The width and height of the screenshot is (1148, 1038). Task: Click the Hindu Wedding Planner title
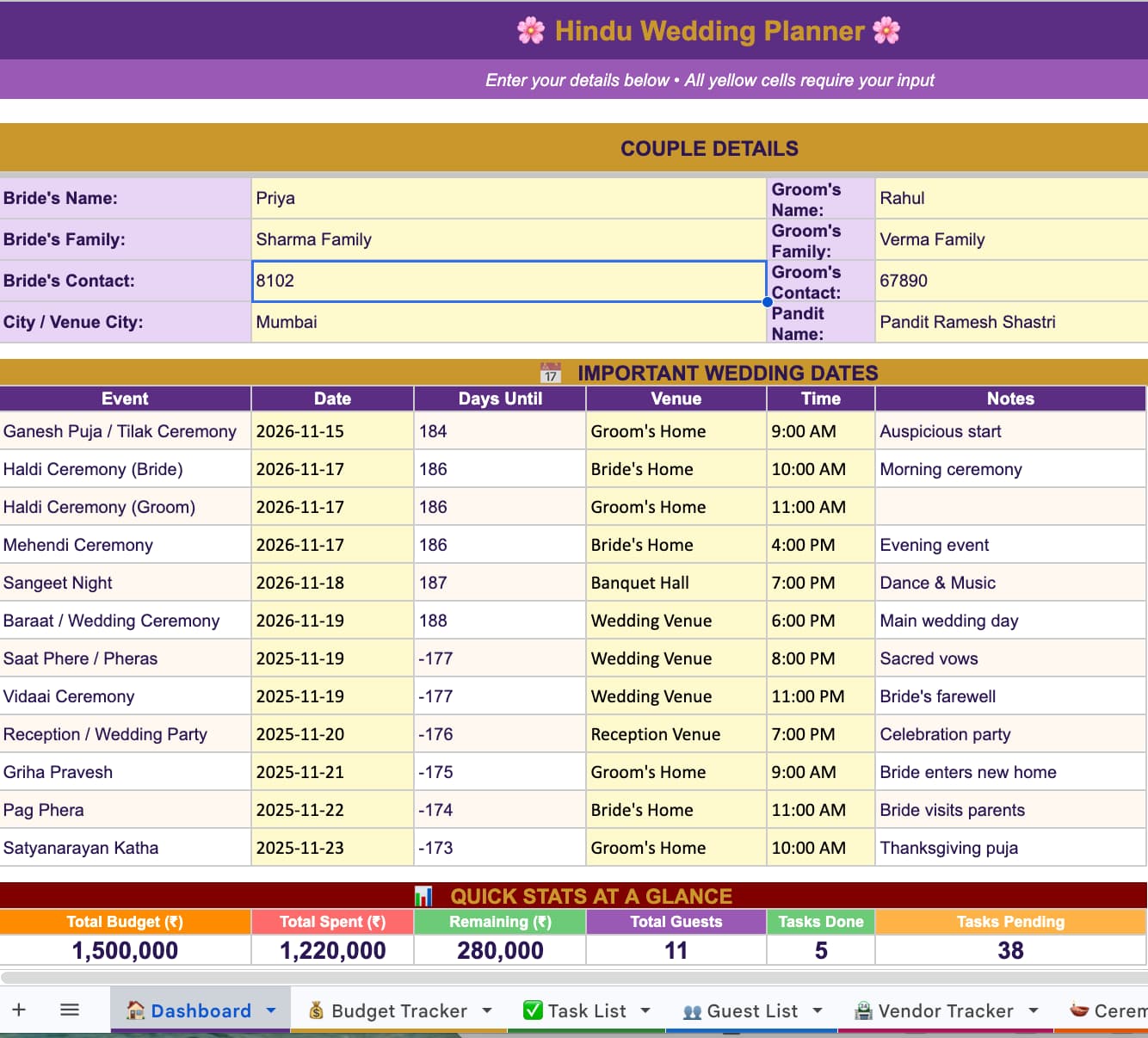709,31
